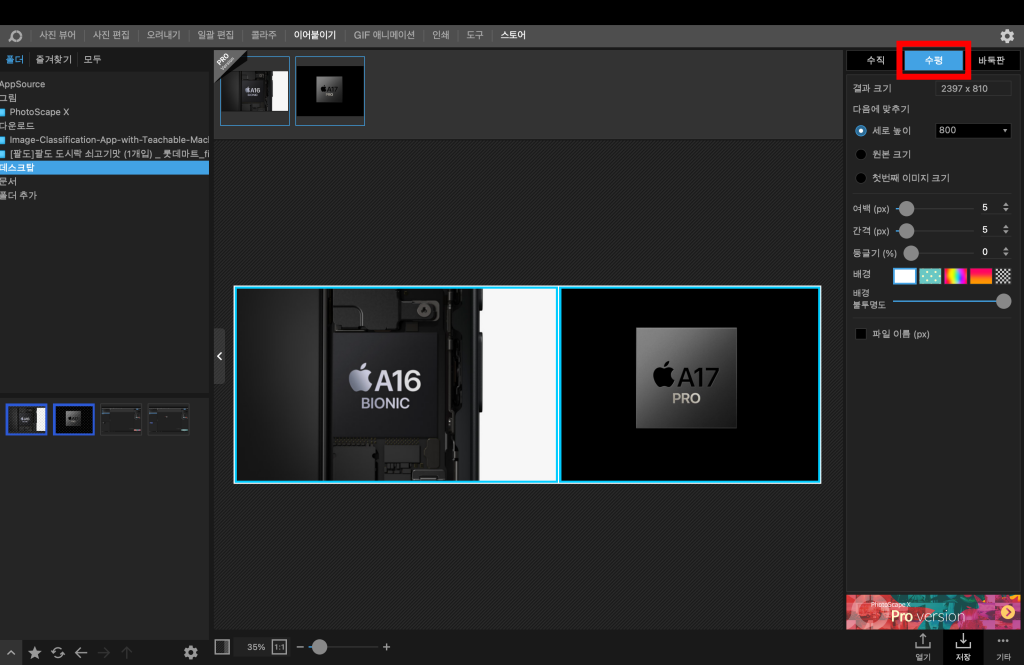This screenshot has height=665, width=1024.
Task: Choose the dotted pattern background swatch
Action: pos(930,276)
